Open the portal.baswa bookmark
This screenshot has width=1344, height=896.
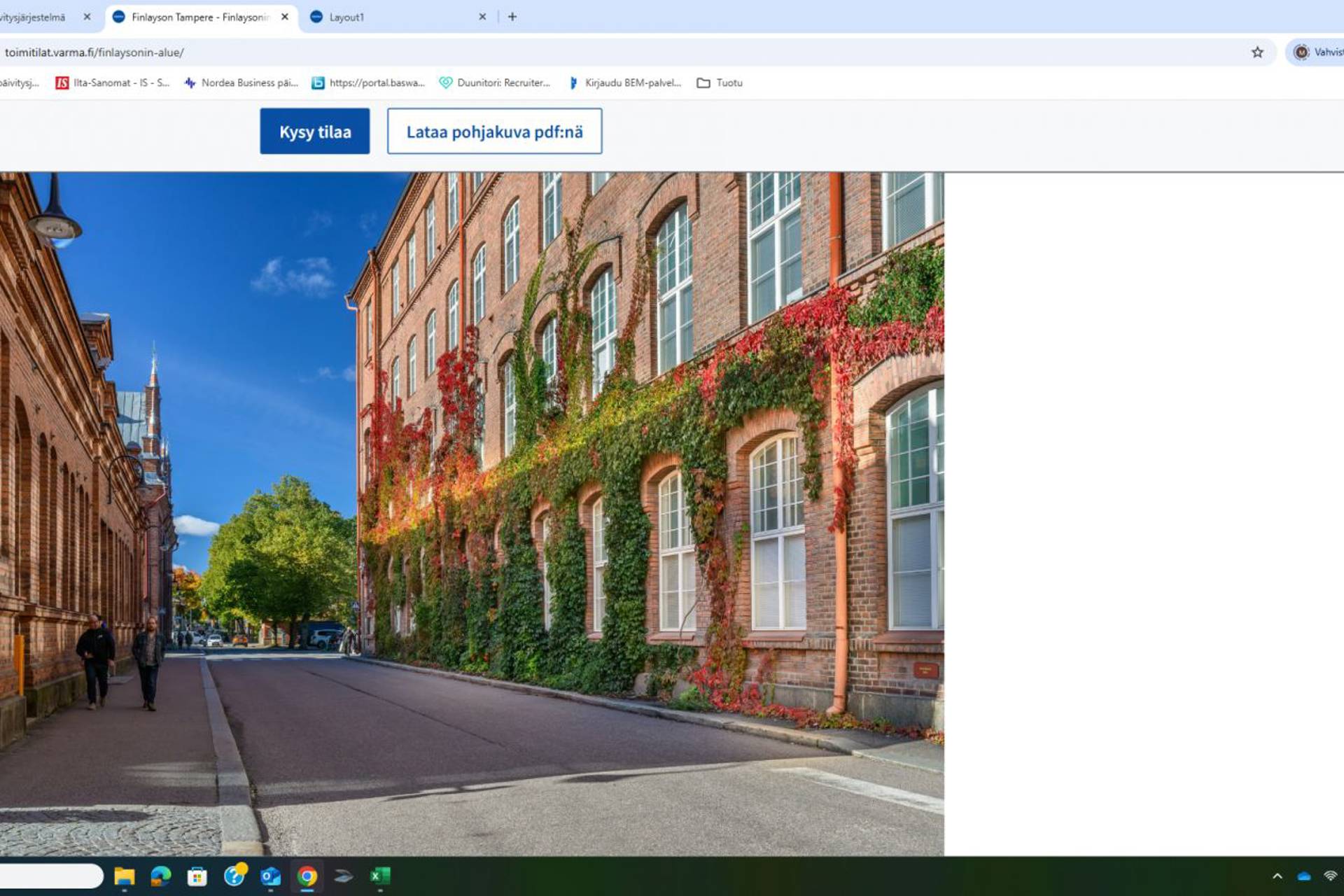367,83
